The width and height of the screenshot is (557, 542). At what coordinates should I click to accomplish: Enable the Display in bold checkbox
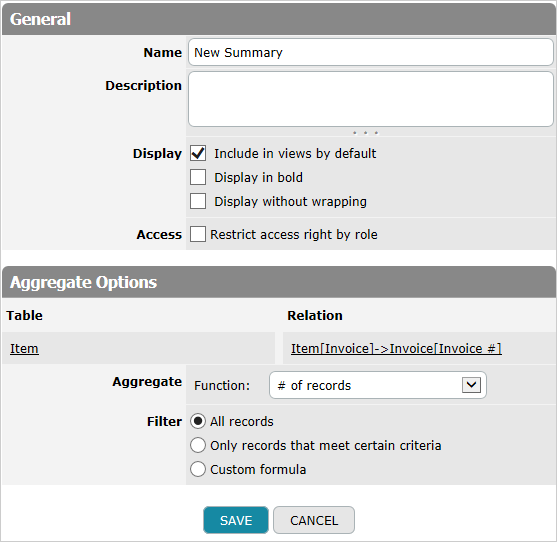[x=198, y=177]
